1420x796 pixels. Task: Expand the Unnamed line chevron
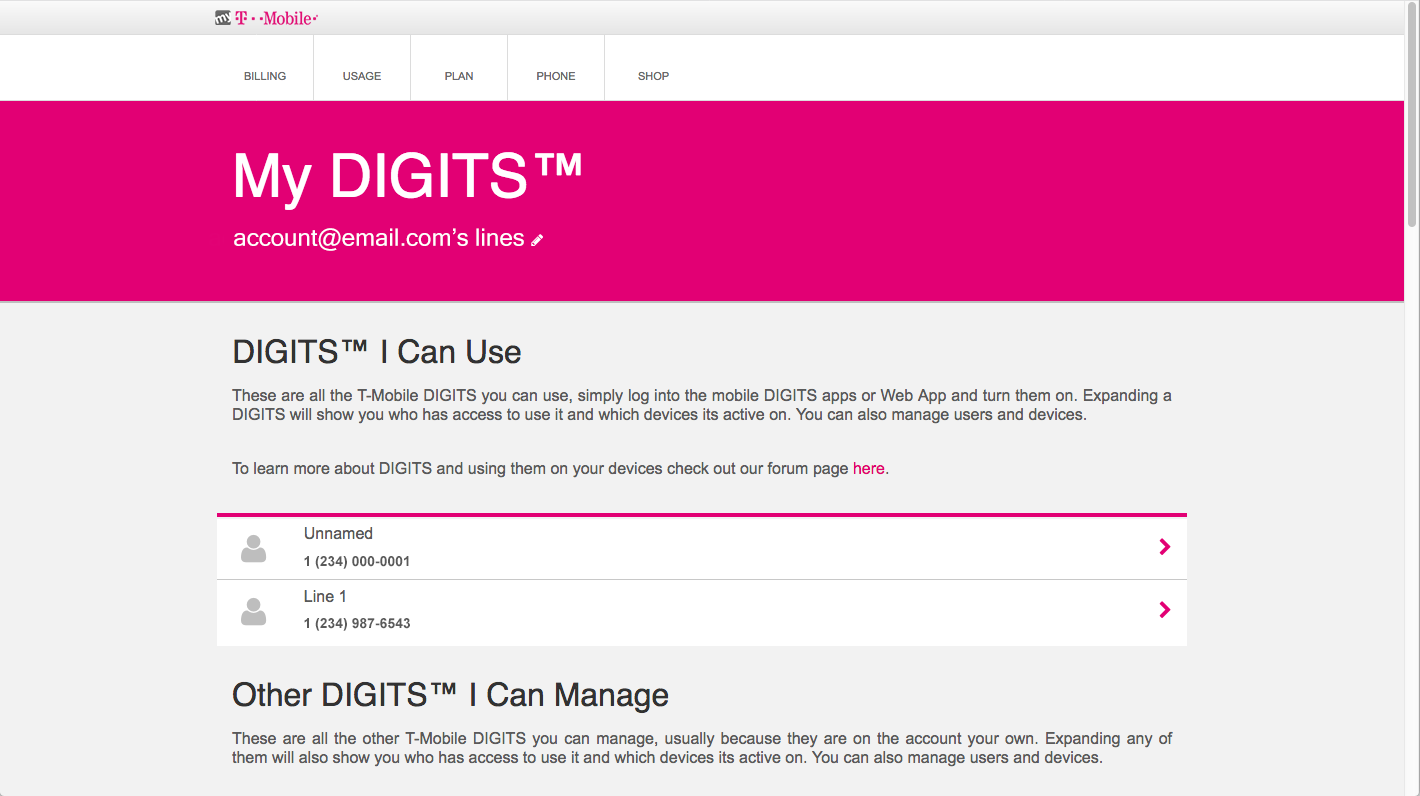click(x=1164, y=547)
